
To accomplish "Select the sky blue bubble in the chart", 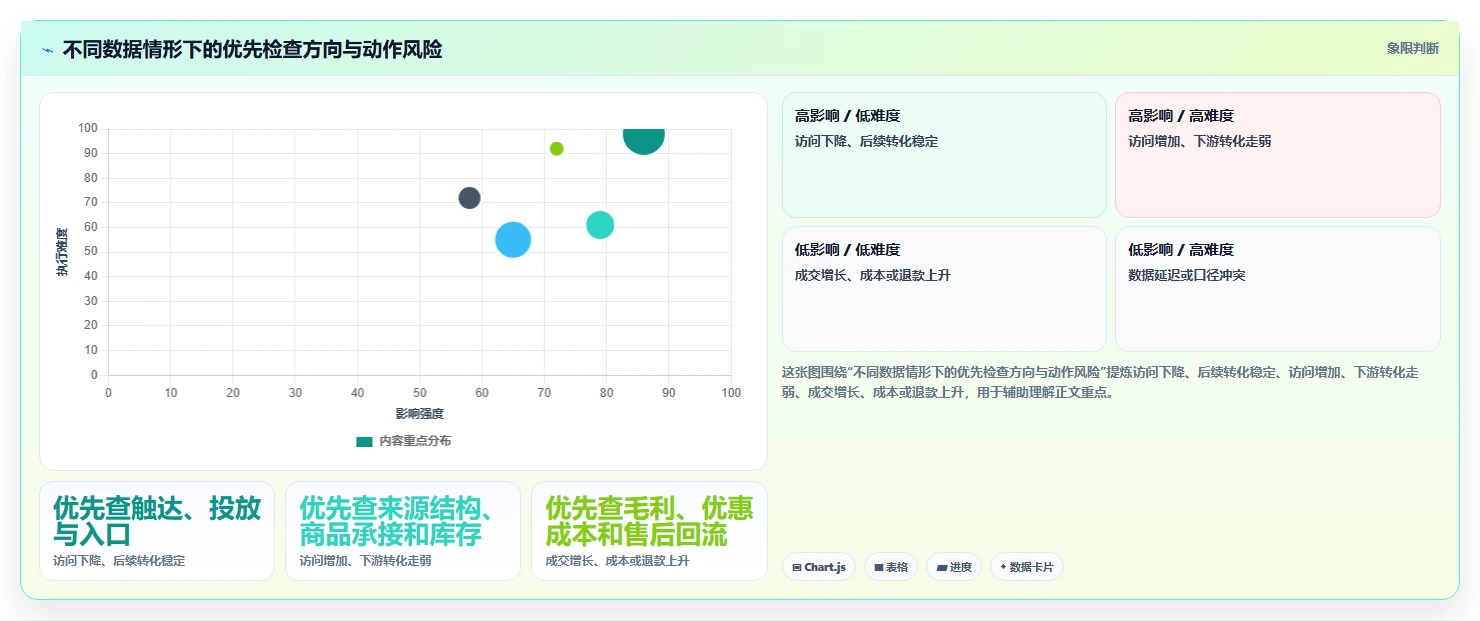I will [x=513, y=240].
